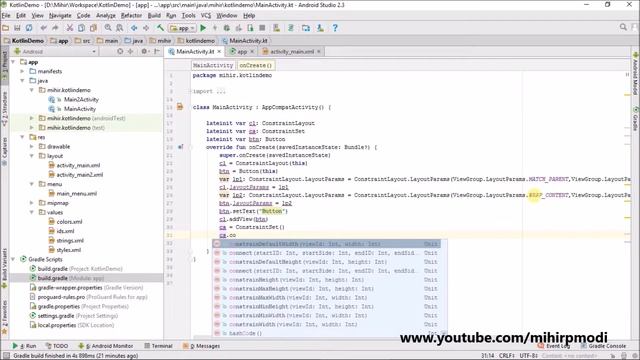Viewport: 640px width, 360px height.
Task: Collapse the res folder node
Action: [x=22, y=137]
